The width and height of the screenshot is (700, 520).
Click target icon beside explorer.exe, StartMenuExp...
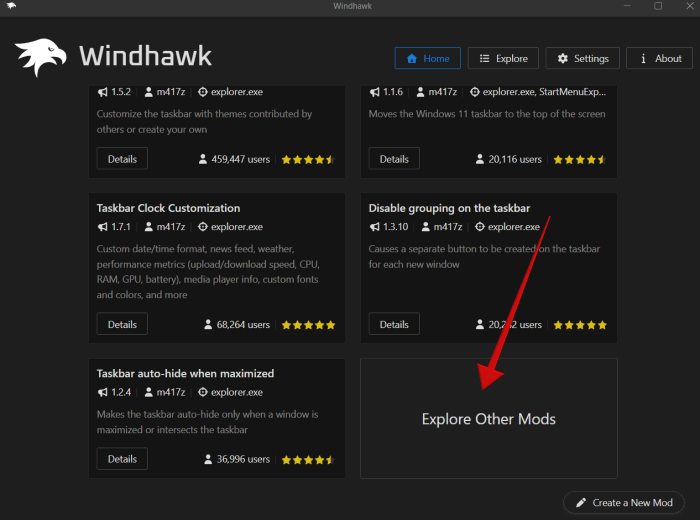click(x=475, y=92)
